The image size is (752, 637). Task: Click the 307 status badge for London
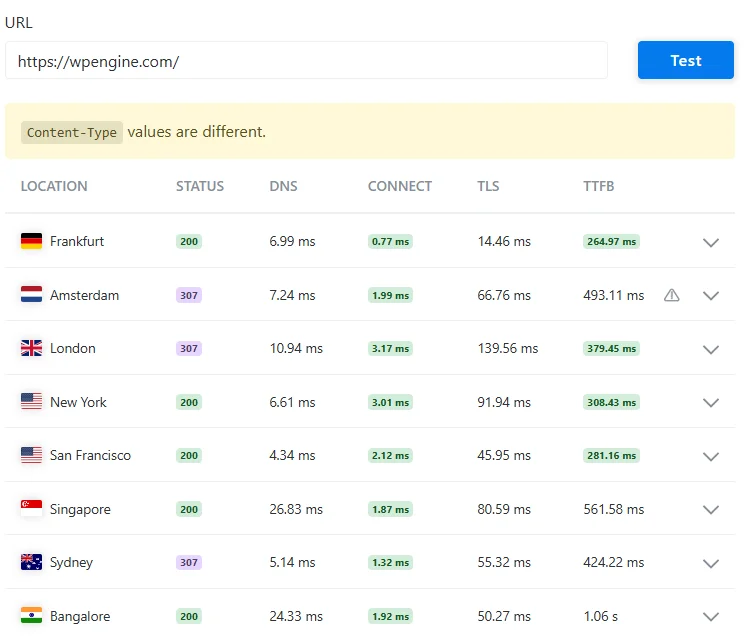188,348
